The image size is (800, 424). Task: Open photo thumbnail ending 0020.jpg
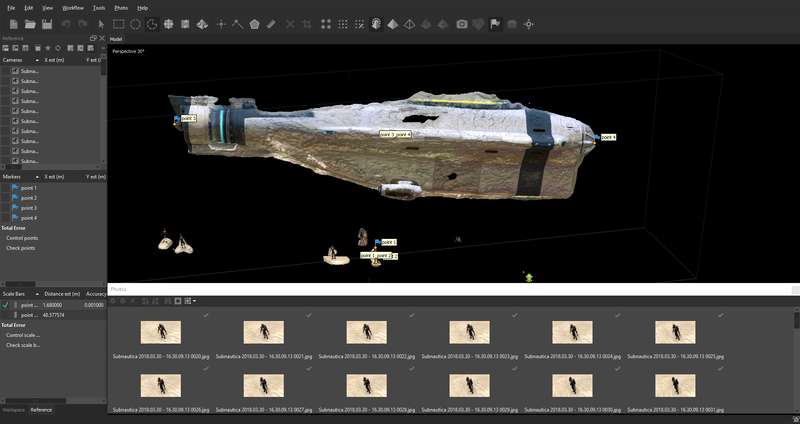click(x=161, y=332)
